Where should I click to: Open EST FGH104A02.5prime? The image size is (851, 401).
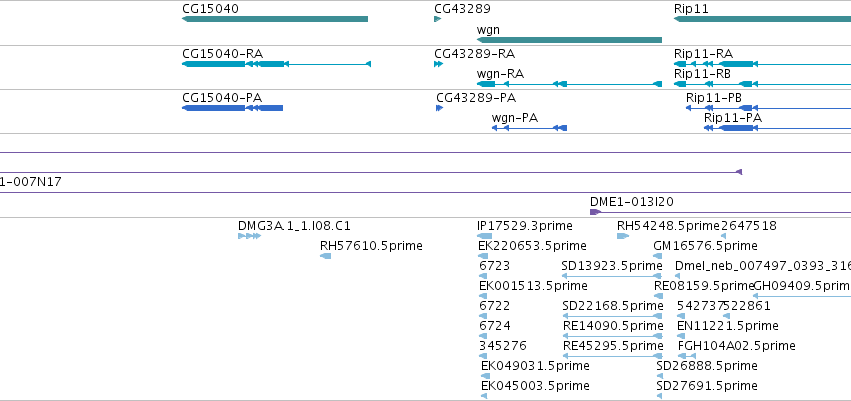click(x=687, y=357)
